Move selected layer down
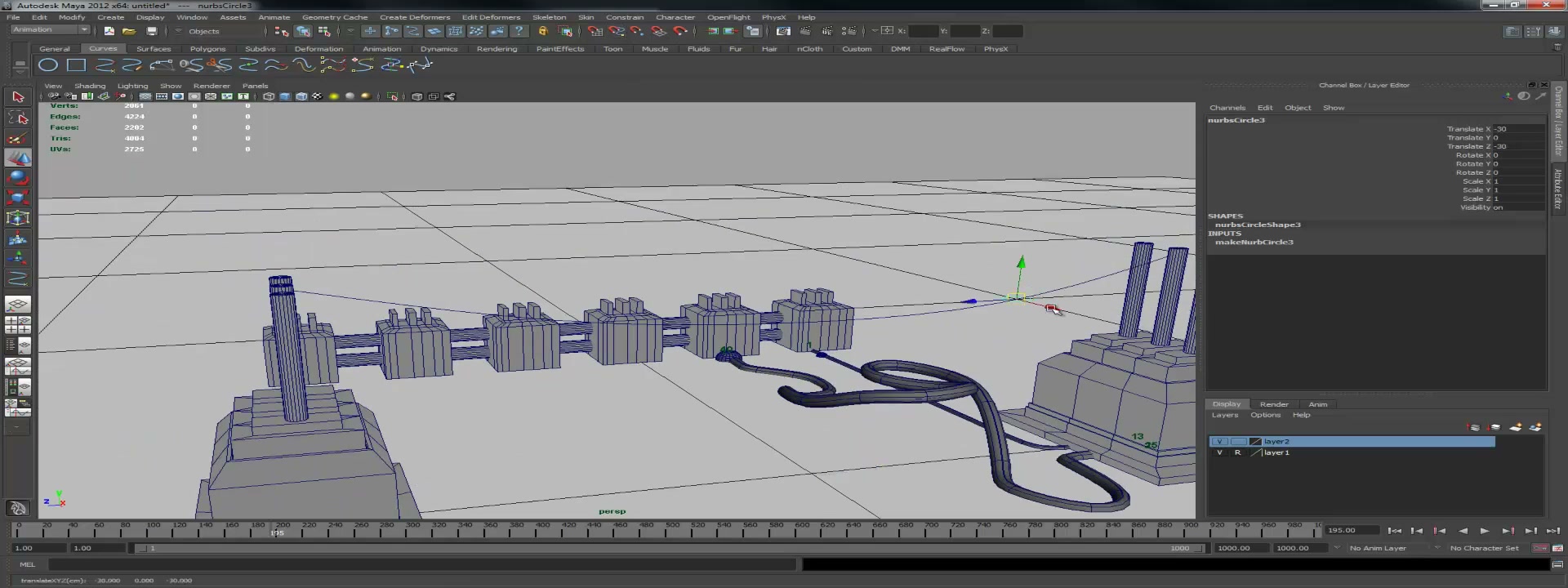 pos(1494,427)
